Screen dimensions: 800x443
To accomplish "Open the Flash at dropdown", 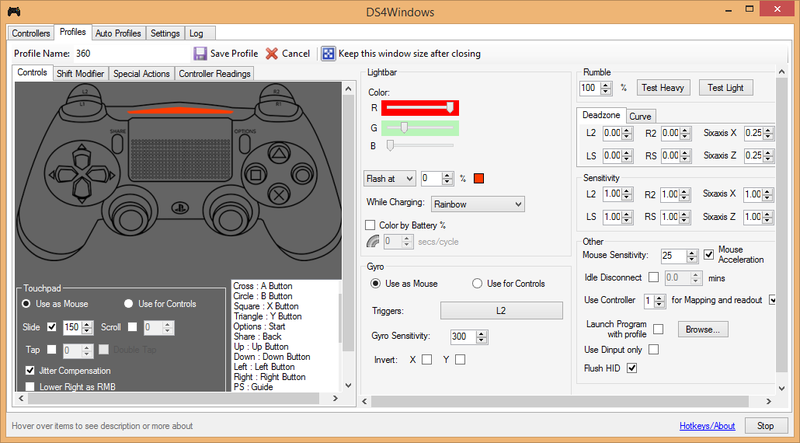I will [390, 179].
